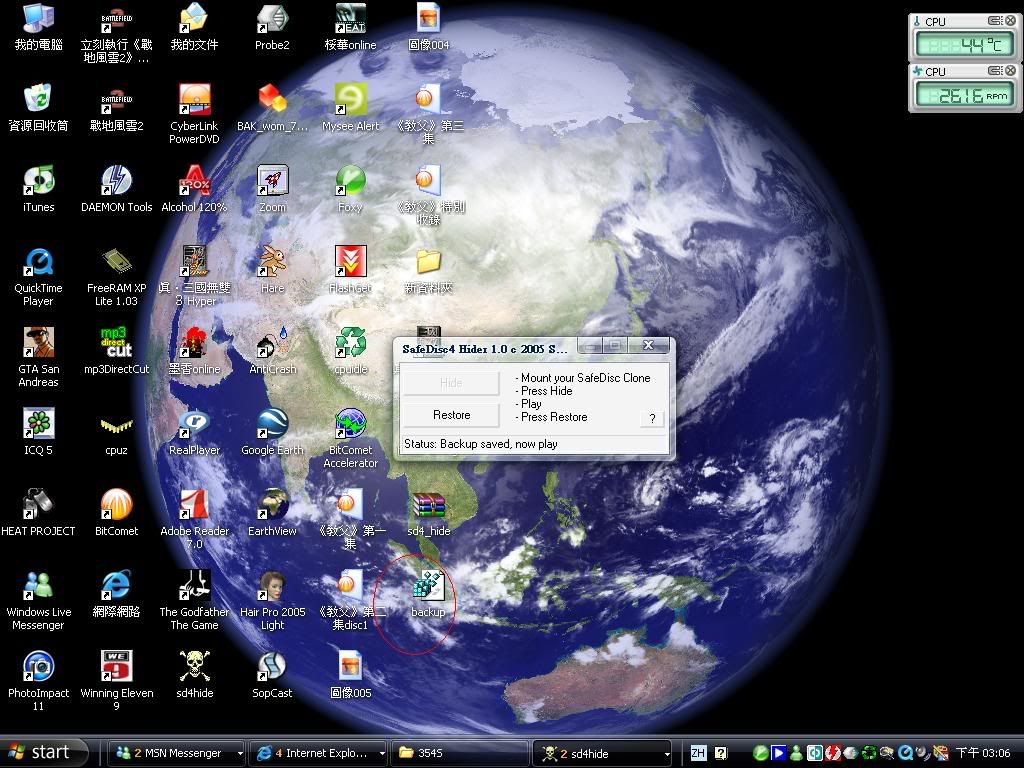This screenshot has width=1024, height=768.
Task: Select the SopCast desktop icon
Action: point(272,667)
